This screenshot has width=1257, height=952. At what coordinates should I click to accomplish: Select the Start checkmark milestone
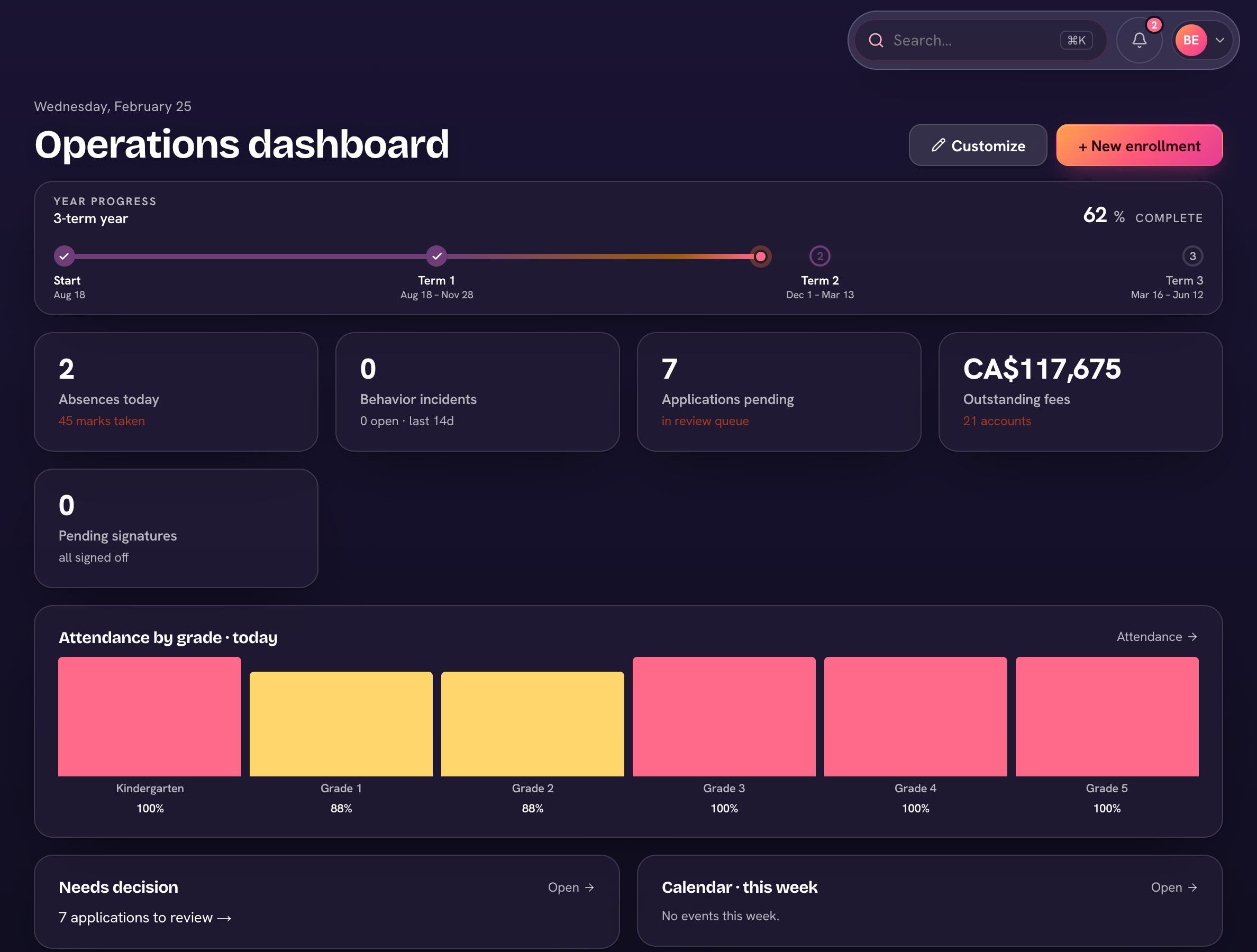point(64,256)
